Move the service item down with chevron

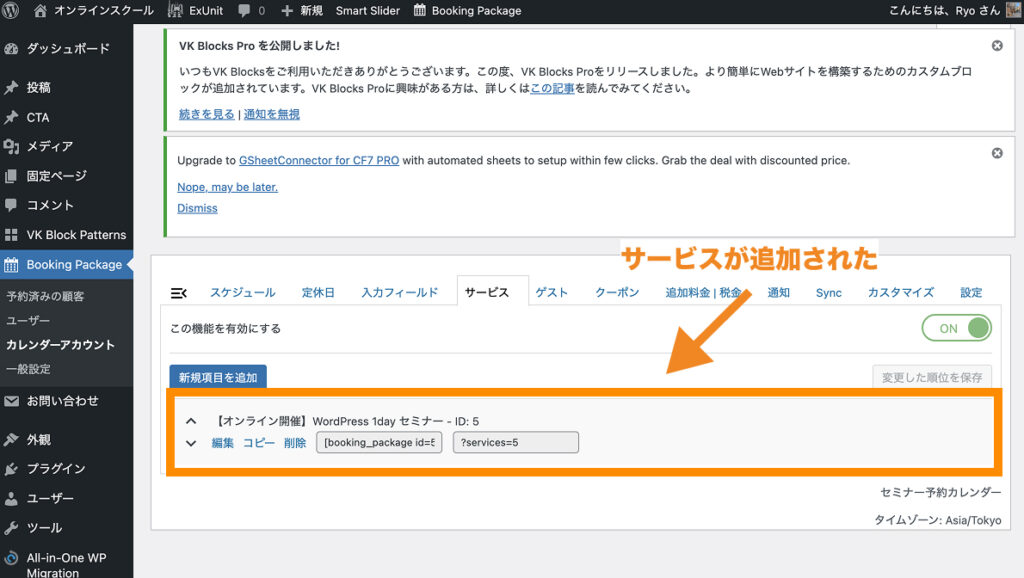coord(191,443)
